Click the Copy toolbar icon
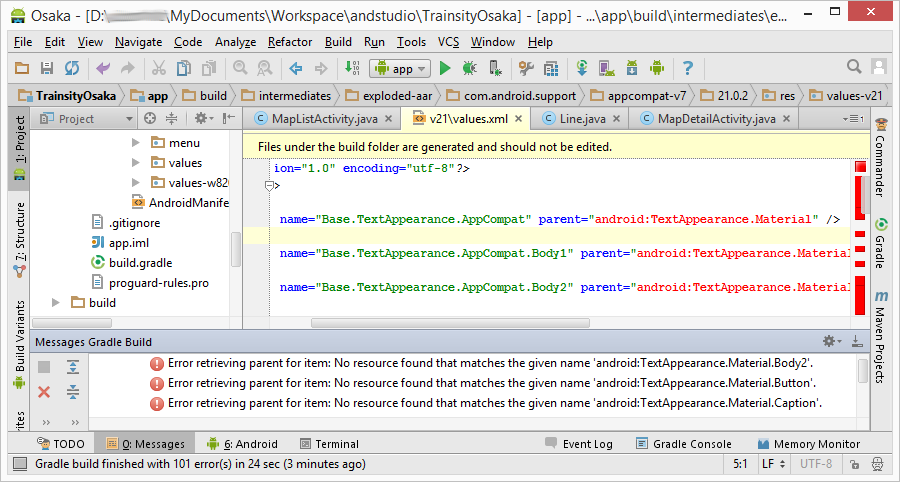The image size is (900, 482). coord(184,68)
